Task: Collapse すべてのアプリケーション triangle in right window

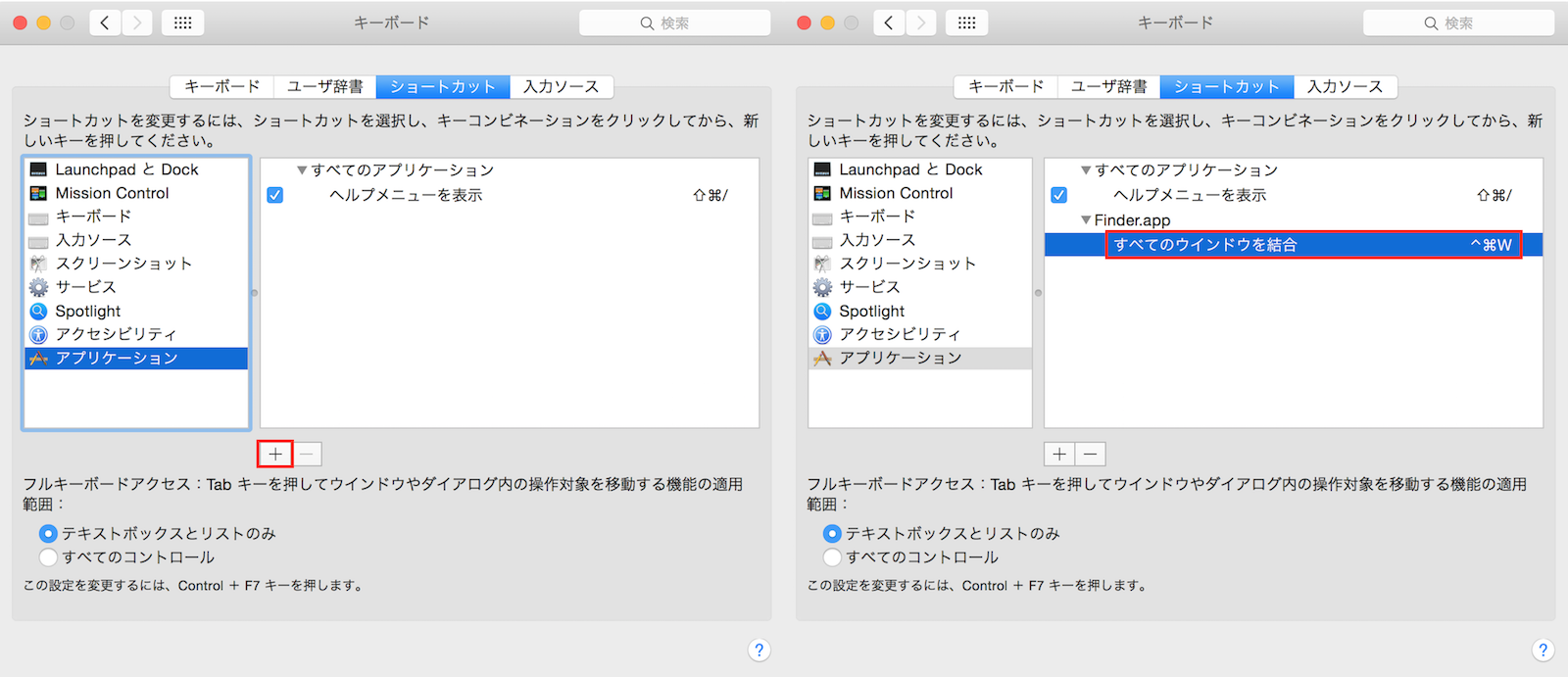Action: point(1086,170)
